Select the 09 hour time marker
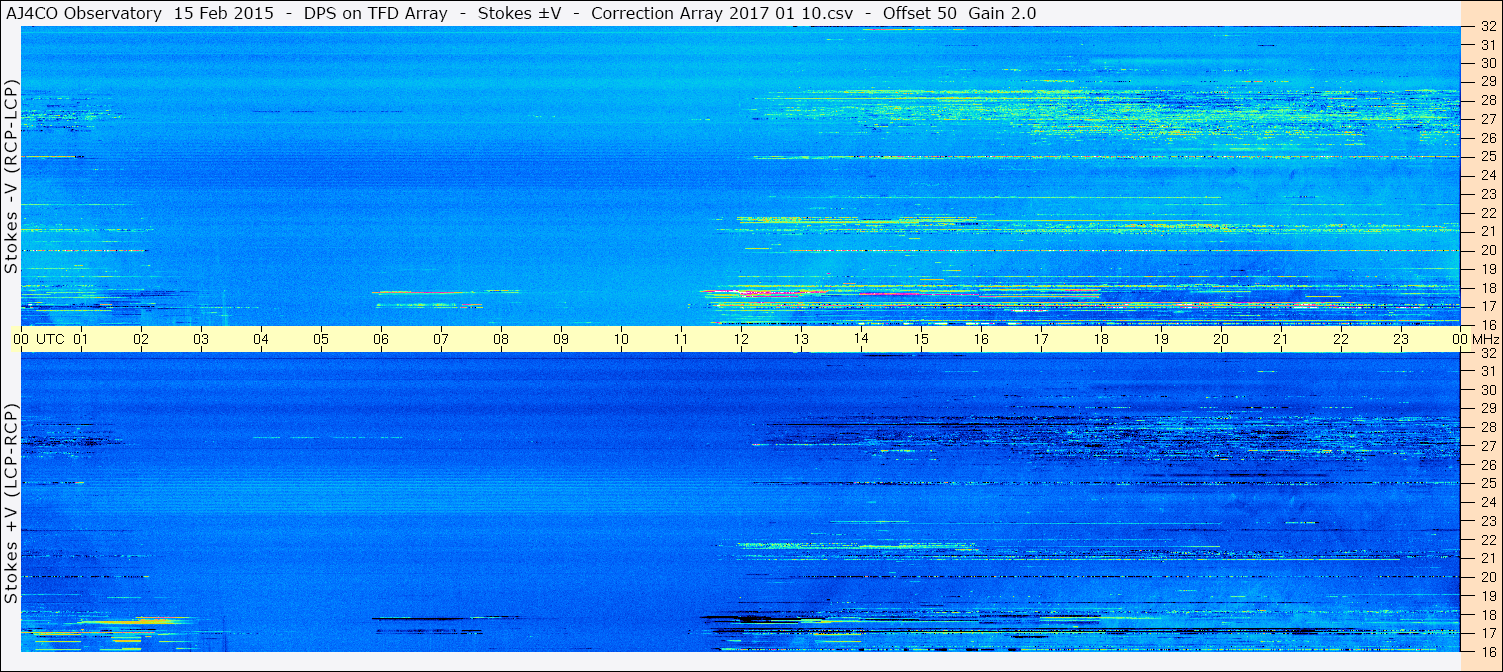 click(x=561, y=339)
